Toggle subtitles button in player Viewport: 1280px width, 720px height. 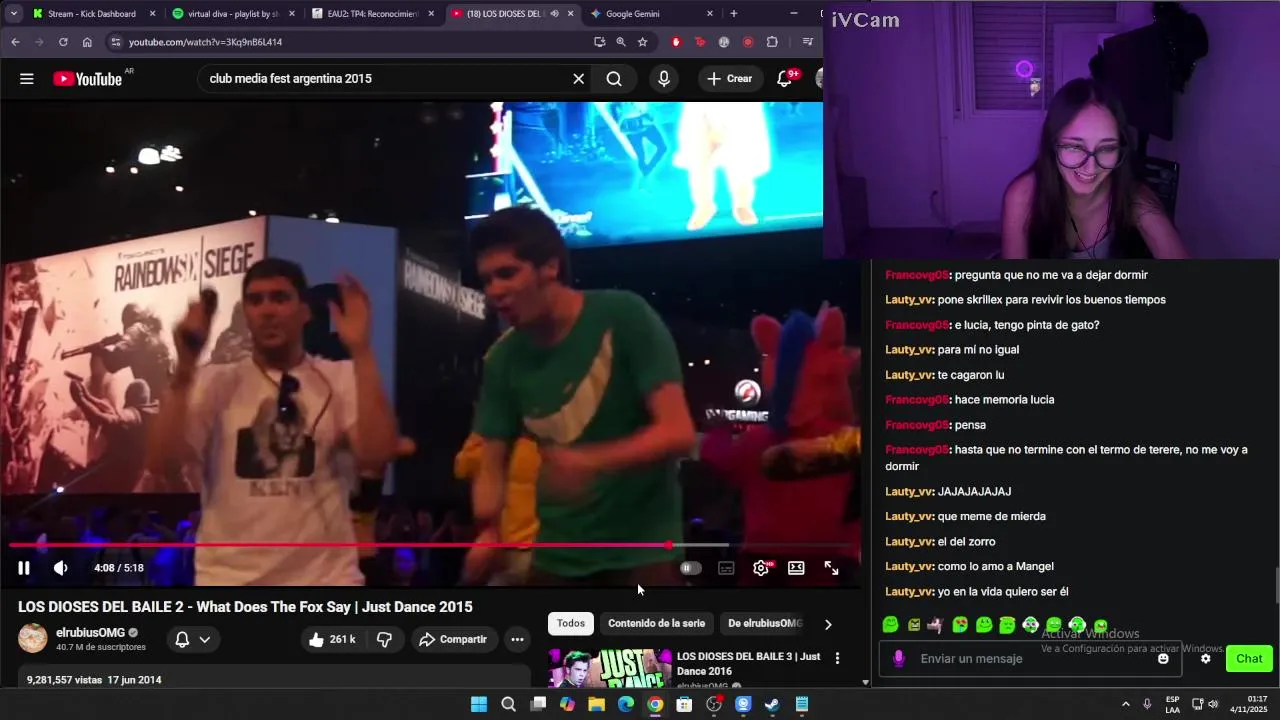tap(726, 568)
